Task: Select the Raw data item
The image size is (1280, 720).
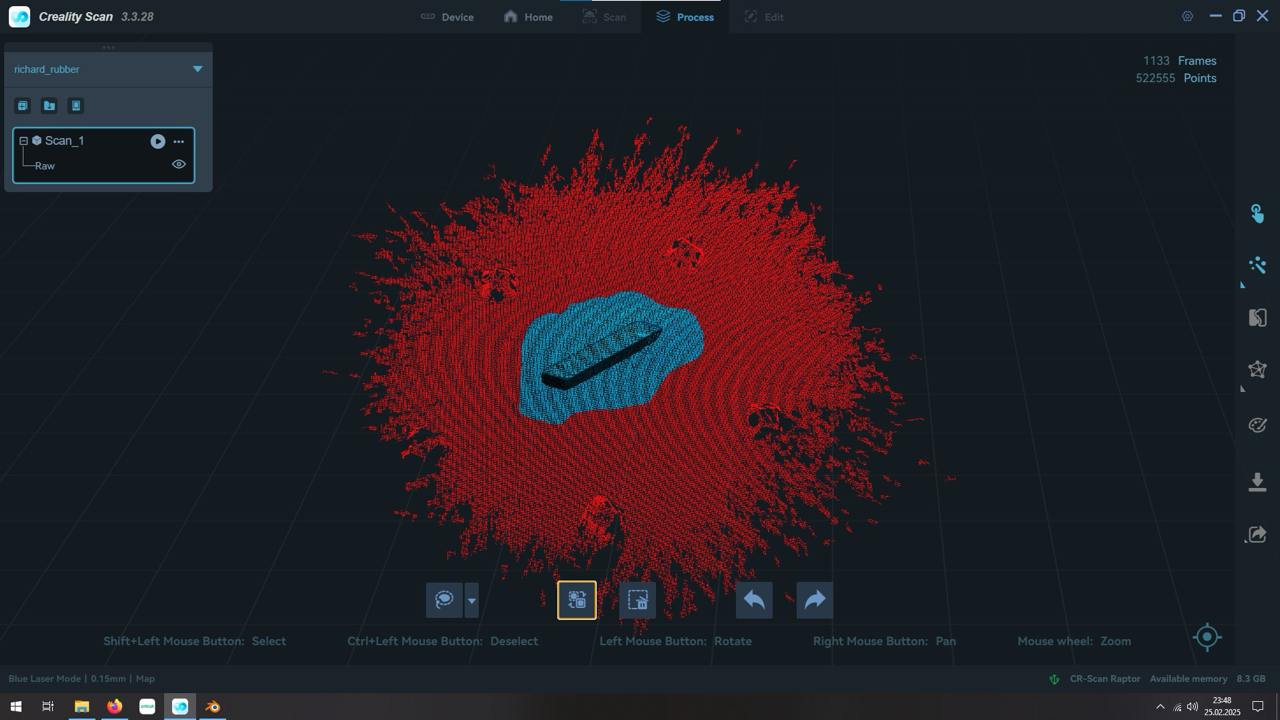Action: (45, 166)
